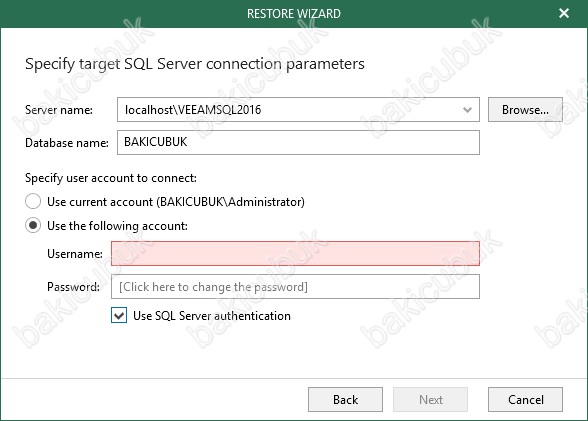Expand the Server name dropdown arrow

point(467,110)
